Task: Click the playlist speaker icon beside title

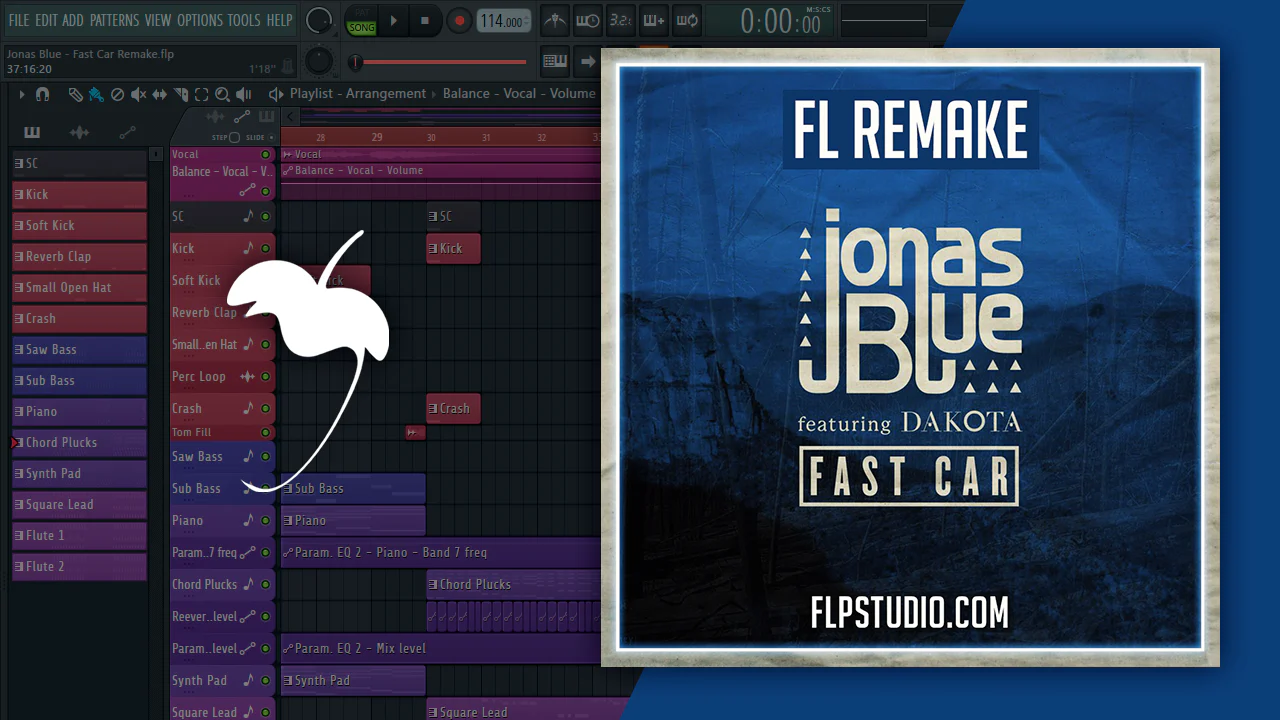Action: click(276, 94)
